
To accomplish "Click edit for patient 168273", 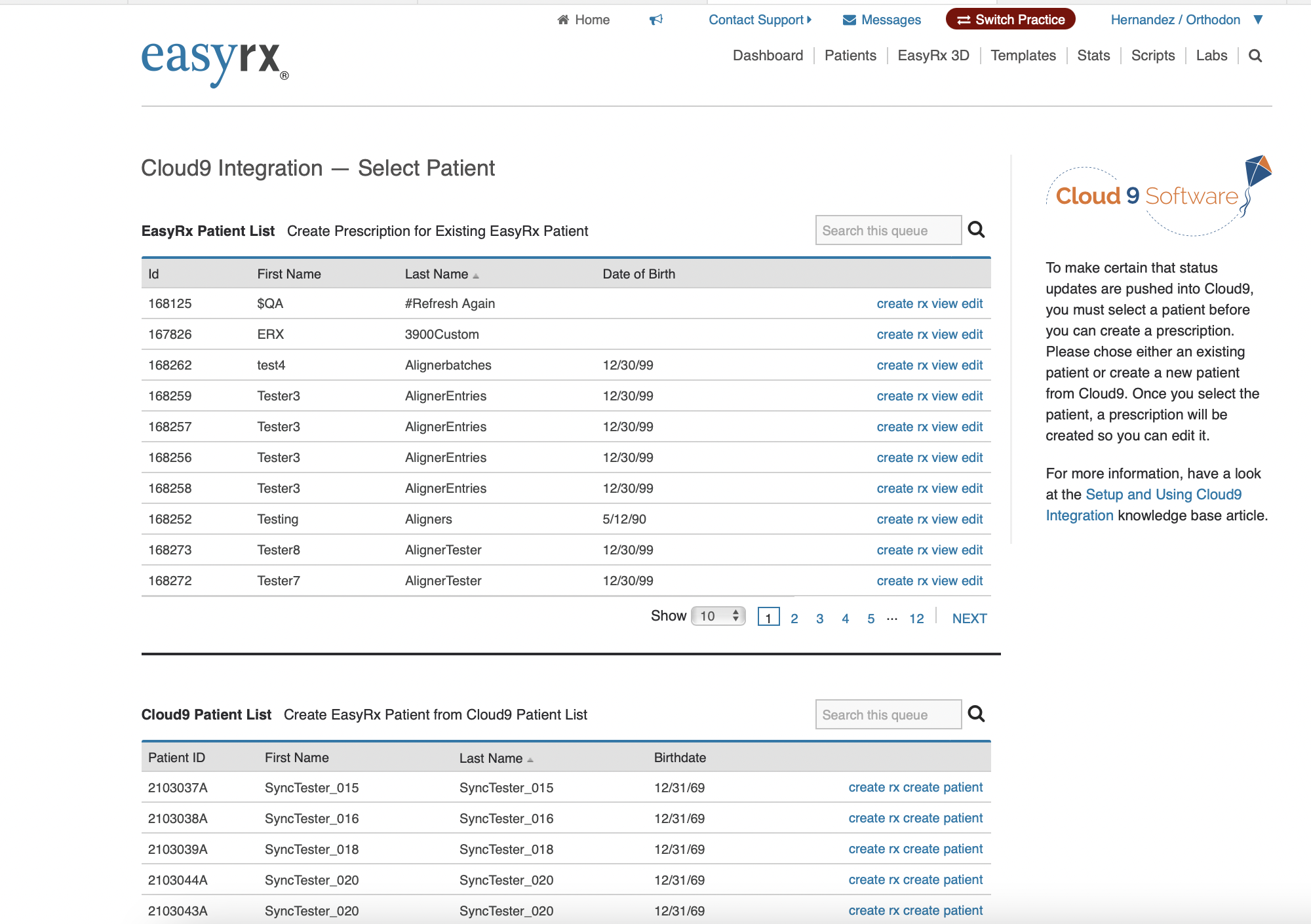I will pyautogui.click(x=972, y=550).
